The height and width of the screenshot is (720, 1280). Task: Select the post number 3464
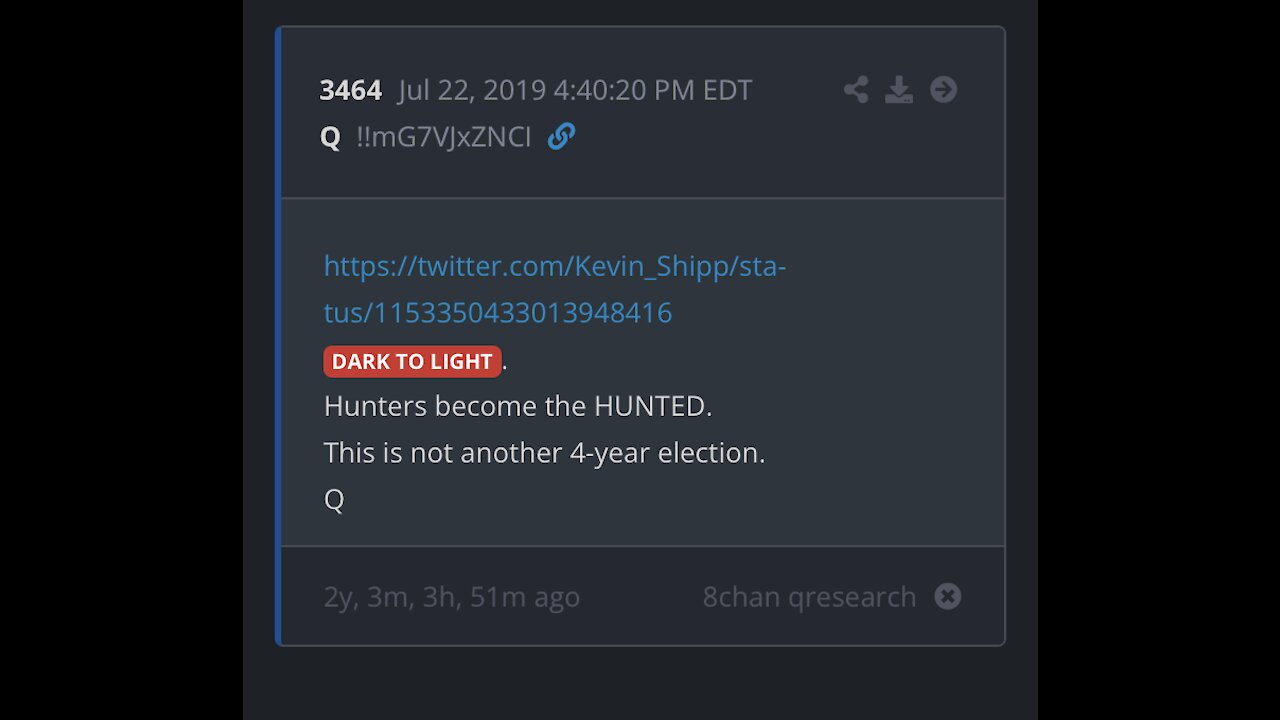tap(350, 90)
